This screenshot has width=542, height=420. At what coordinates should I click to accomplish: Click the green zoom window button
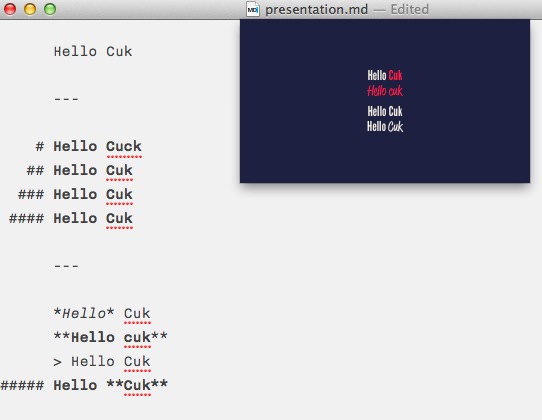click(50, 9)
